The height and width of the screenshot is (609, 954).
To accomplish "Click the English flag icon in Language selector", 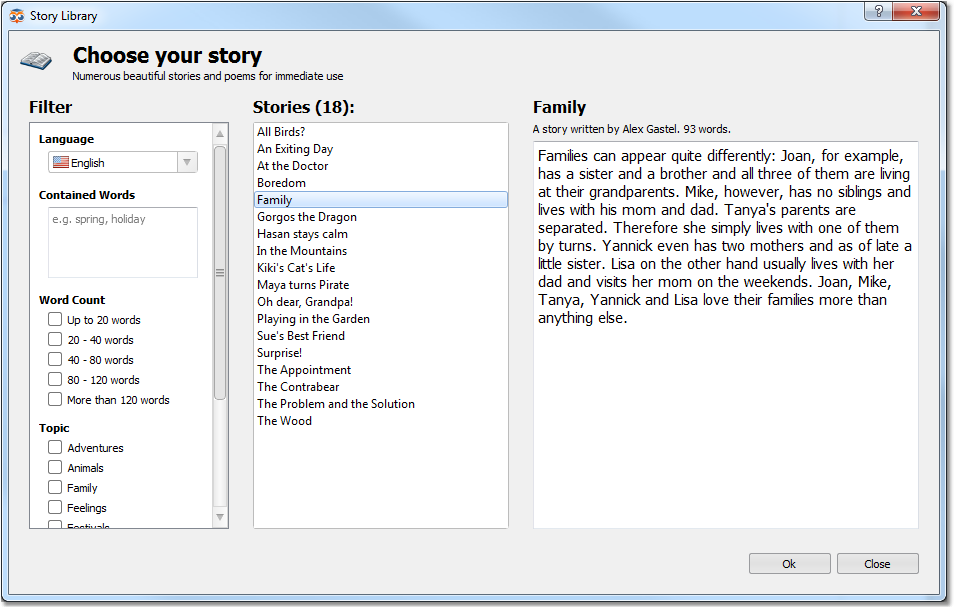I will [x=60, y=161].
